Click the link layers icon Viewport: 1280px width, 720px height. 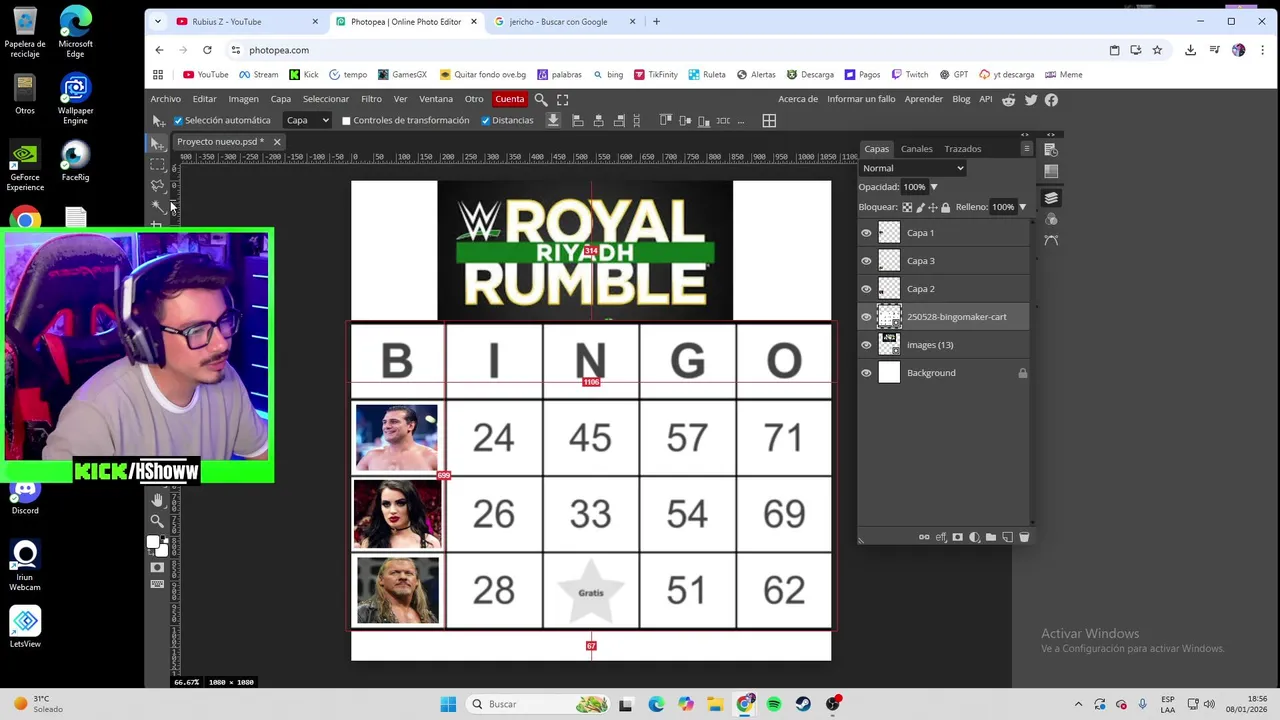pyautogui.click(x=924, y=537)
